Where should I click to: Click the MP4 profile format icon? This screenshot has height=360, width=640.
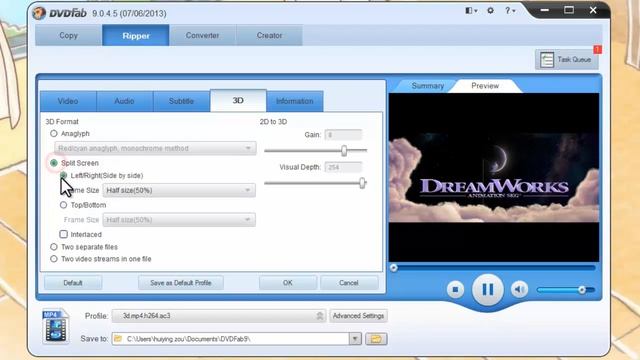56,326
